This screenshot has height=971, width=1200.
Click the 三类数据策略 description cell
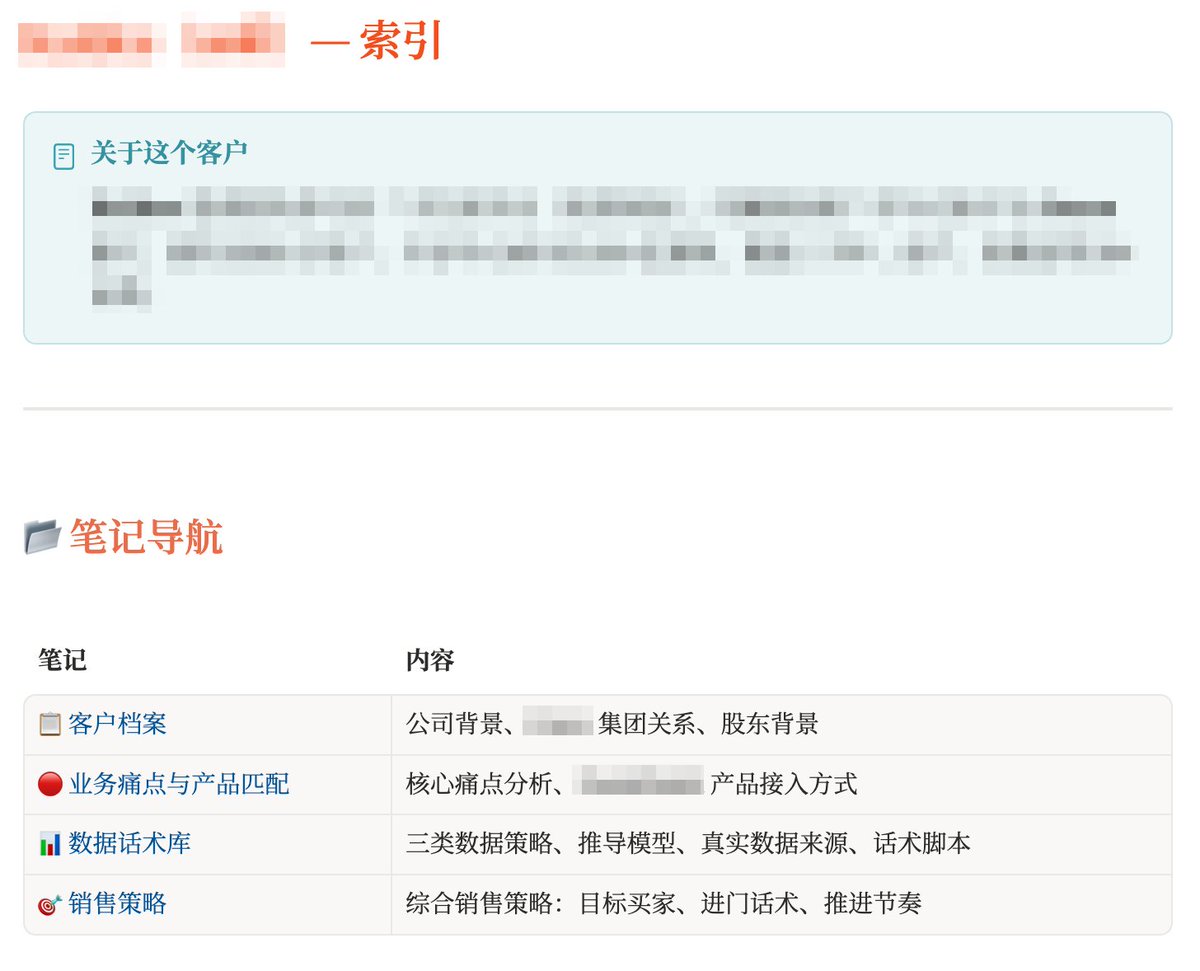click(x=781, y=844)
